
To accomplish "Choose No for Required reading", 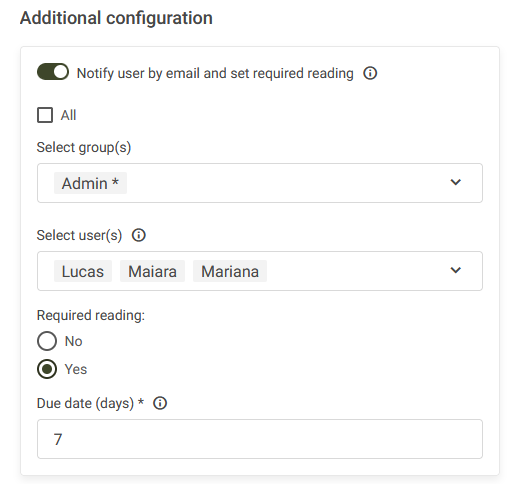I will click(x=47, y=341).
